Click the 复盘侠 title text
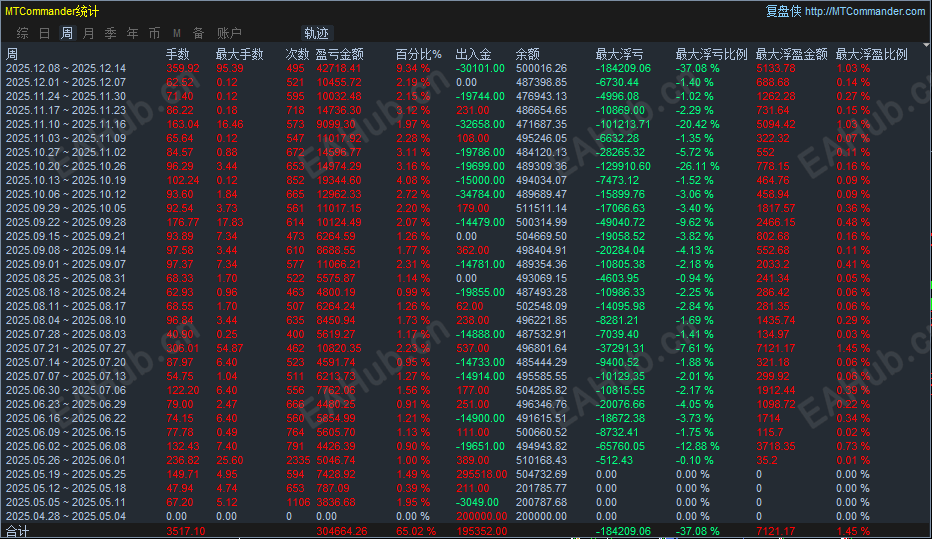The height and width of the screenshot is (539, 932). [x=783, y=11]
